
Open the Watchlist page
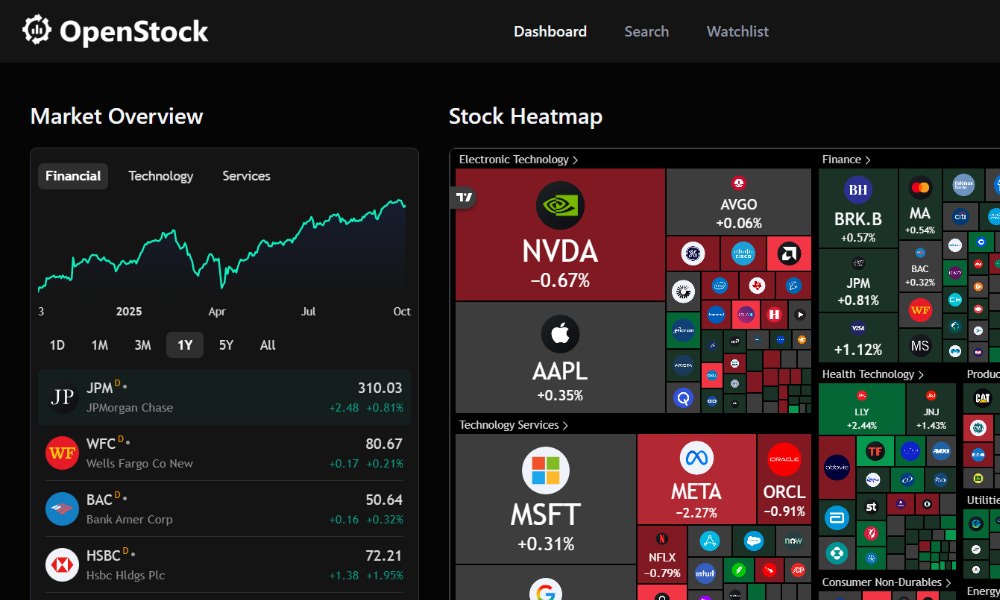click(737, 31)
